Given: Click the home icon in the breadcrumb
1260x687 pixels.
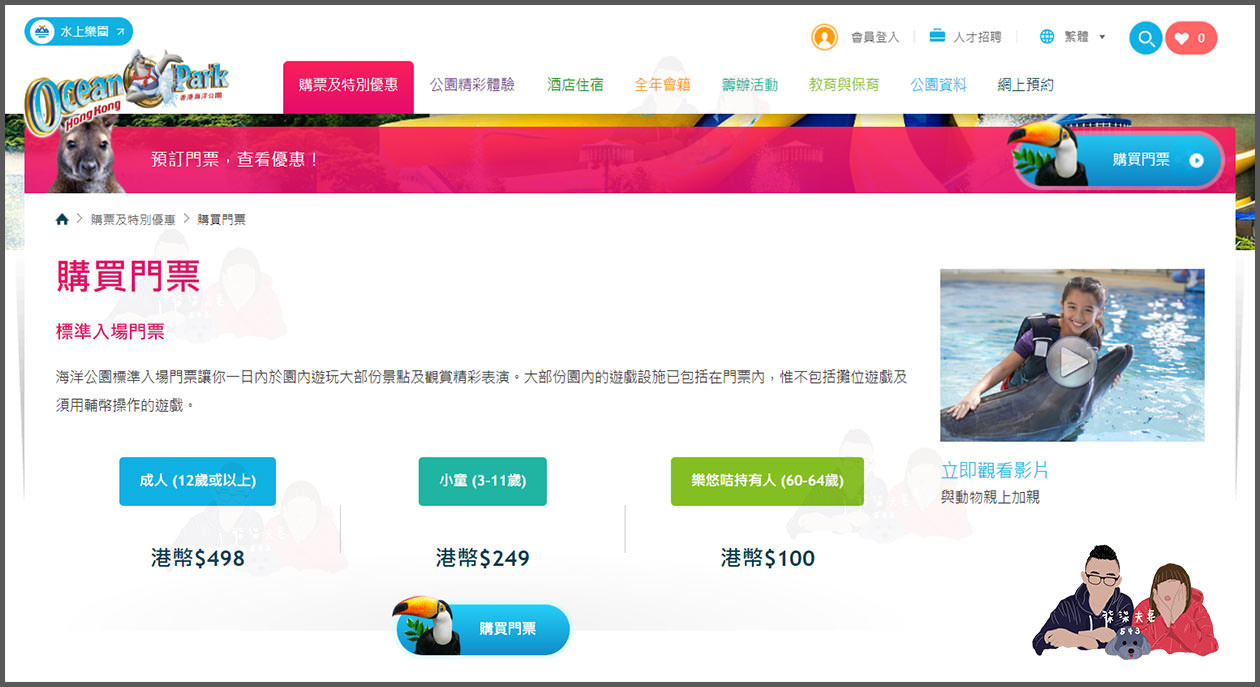Looking at the screenshot, I should click(x=61, y=218).
